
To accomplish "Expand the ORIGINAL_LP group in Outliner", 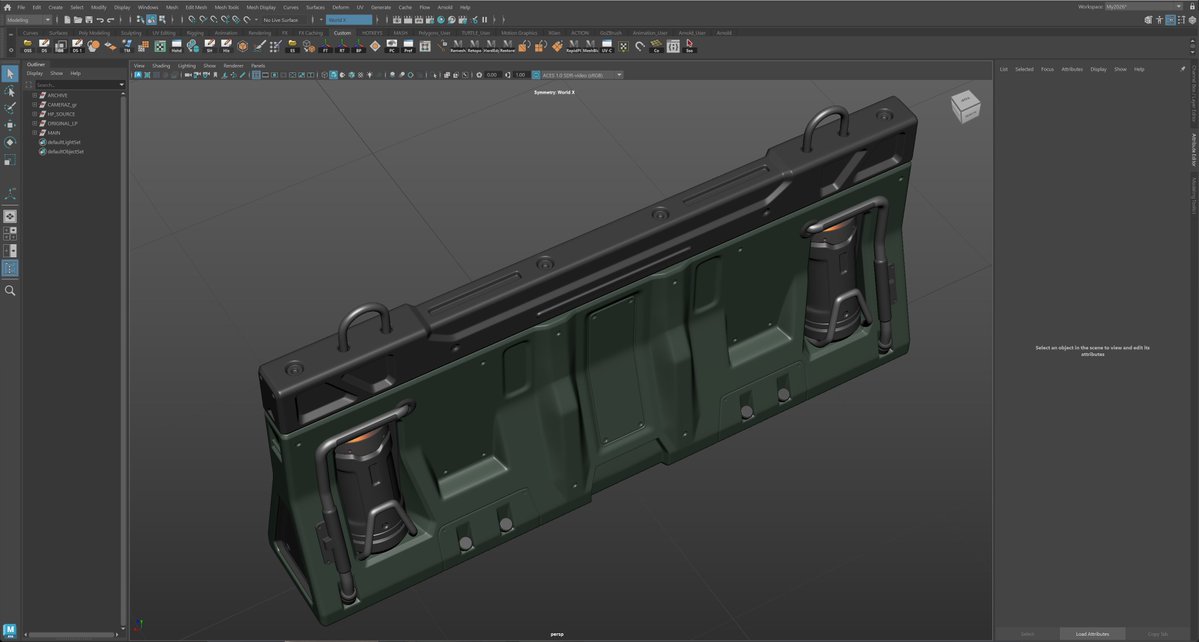I will (x=34, y=123).
